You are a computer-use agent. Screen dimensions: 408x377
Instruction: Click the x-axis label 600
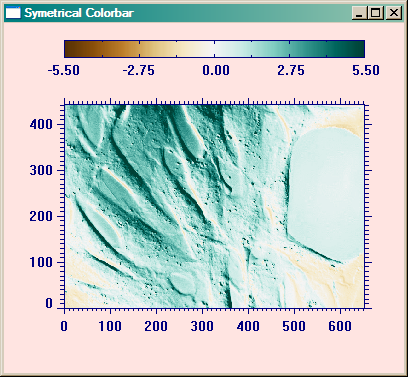tap(340, 326)
